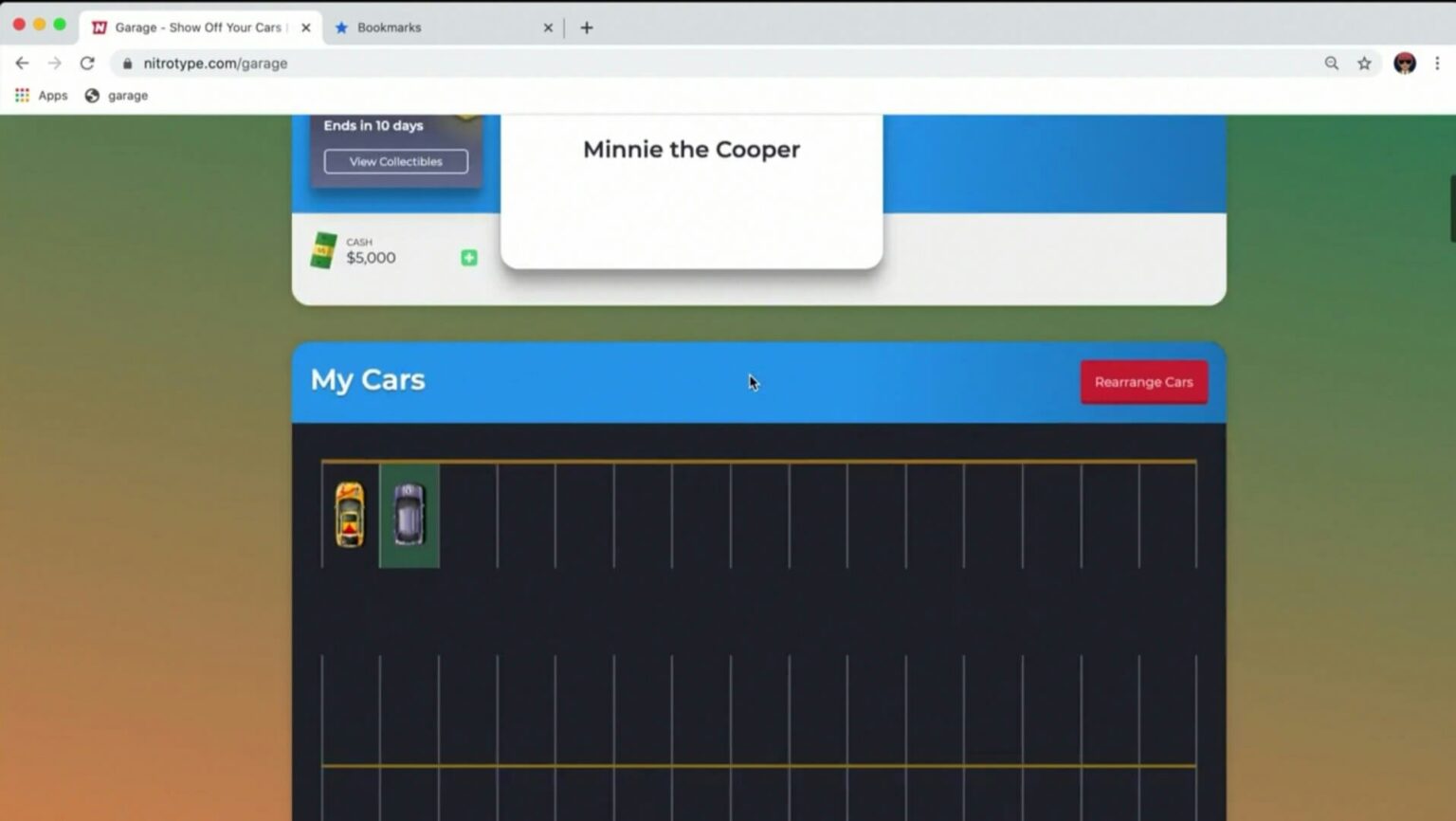Open the Apps shortcut in bookmarks bar
The width and height of the screenshot is (1456, 821).
41,96
